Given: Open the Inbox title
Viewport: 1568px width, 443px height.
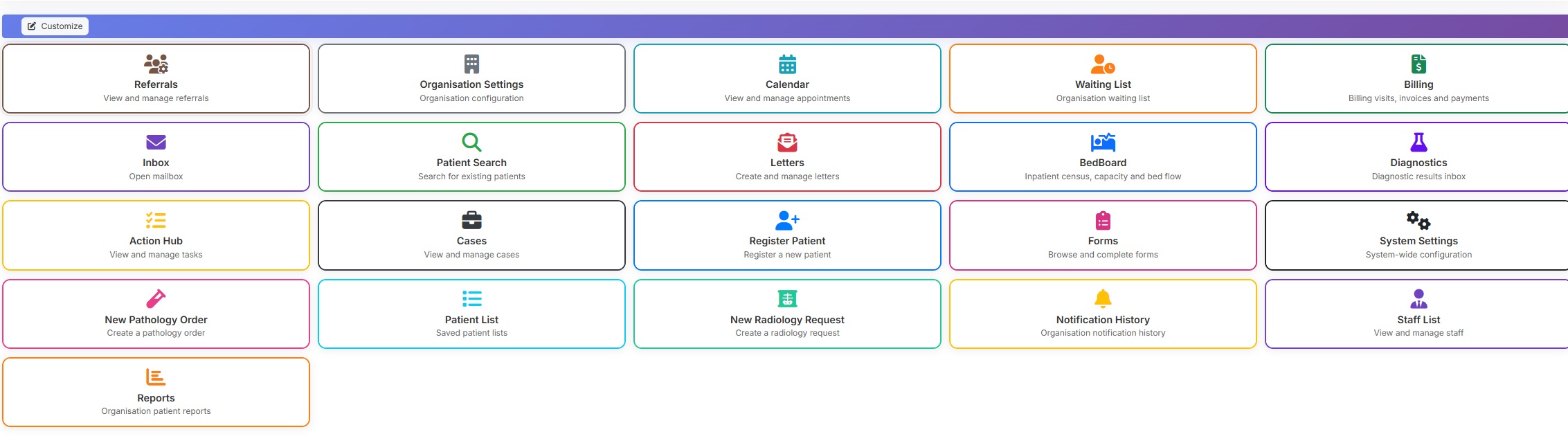Looking at the screenshot, I should point(156,163).
